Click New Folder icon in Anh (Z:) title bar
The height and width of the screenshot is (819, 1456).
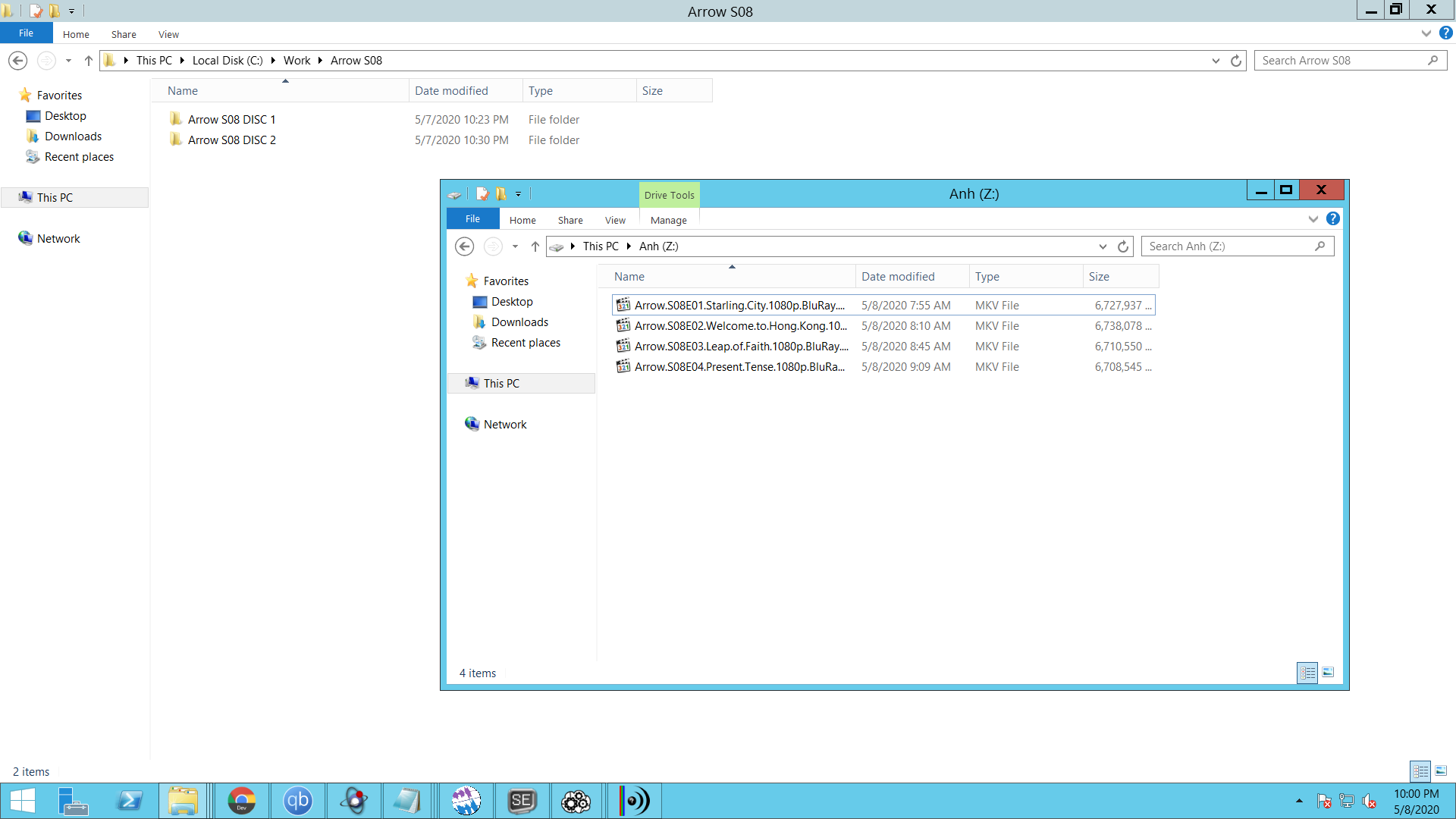[500, 194]
